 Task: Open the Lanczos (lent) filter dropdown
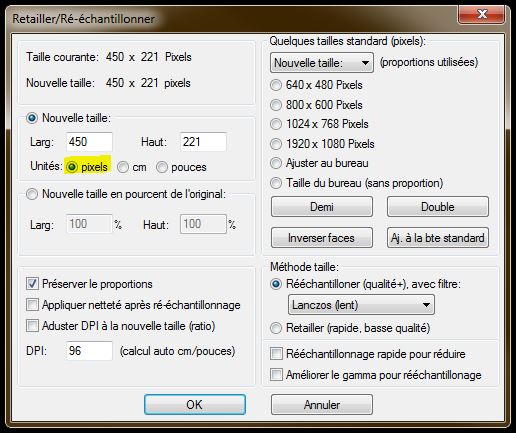point(361,305)
